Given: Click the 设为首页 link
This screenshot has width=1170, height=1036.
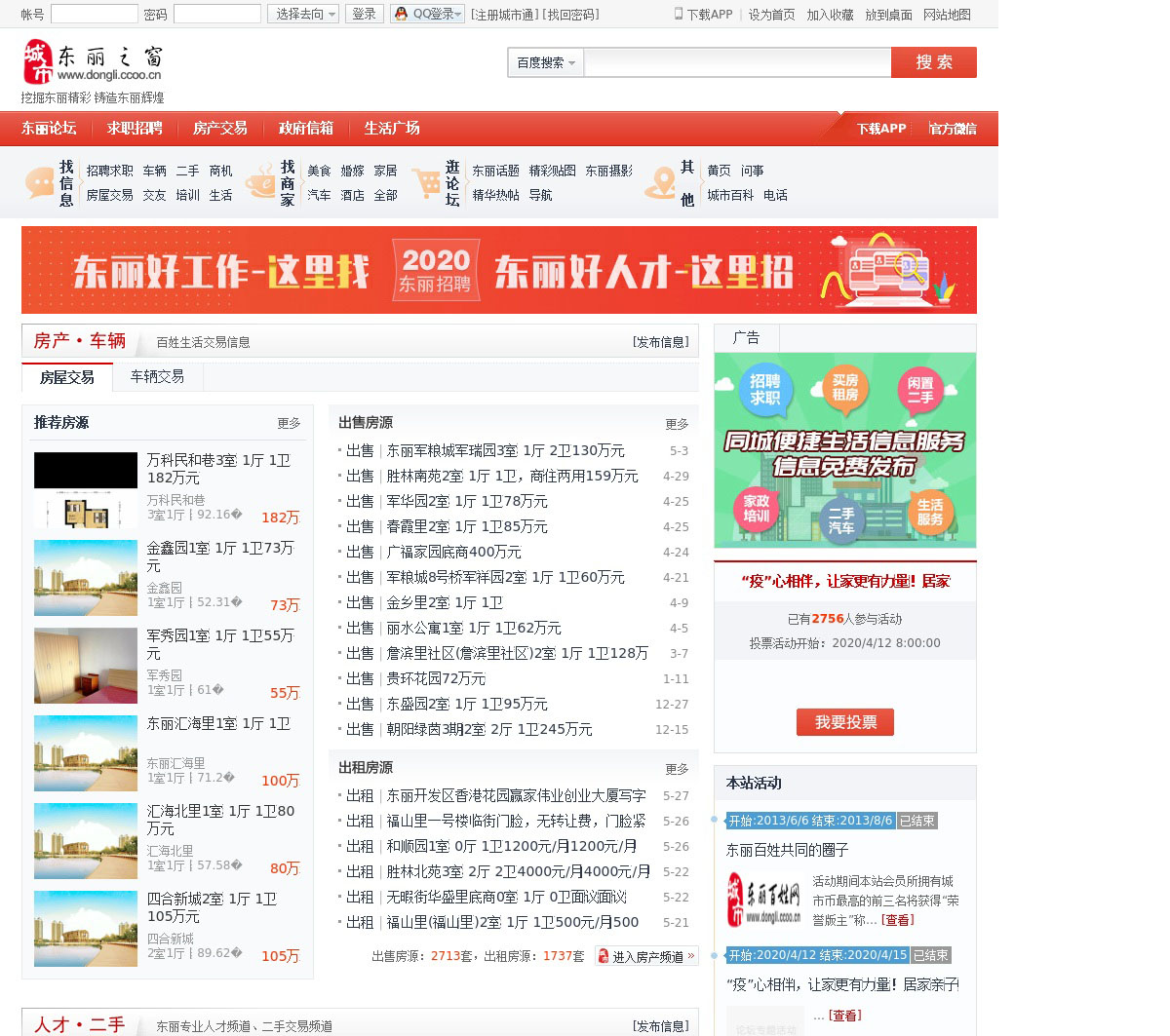Looking at the screenshot, I should [771, 15].
